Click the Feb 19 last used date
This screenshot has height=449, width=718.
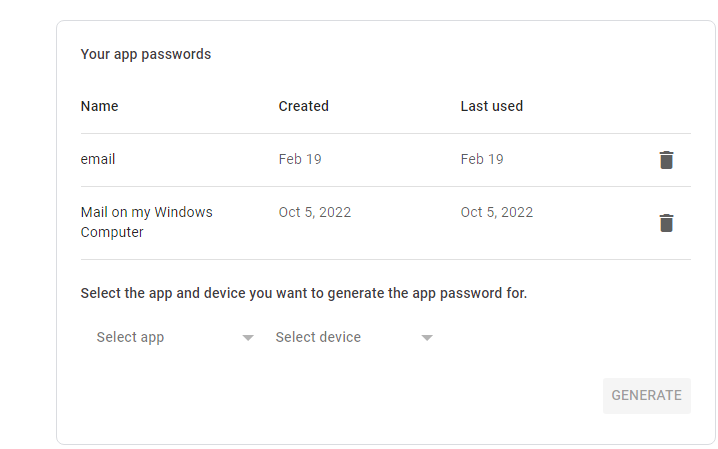pos(482,159)
